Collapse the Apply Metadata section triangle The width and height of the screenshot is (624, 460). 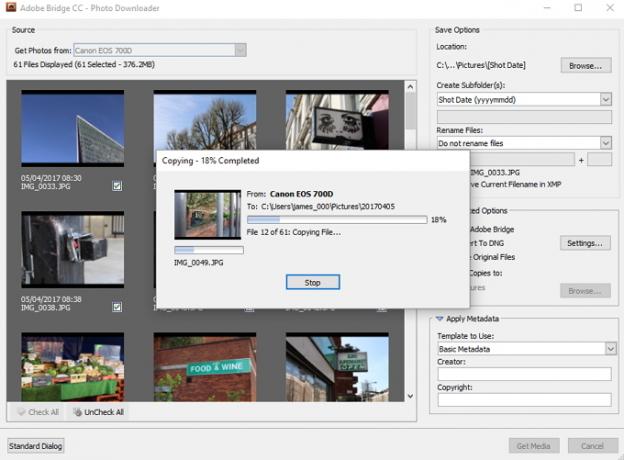click(439, 319)
